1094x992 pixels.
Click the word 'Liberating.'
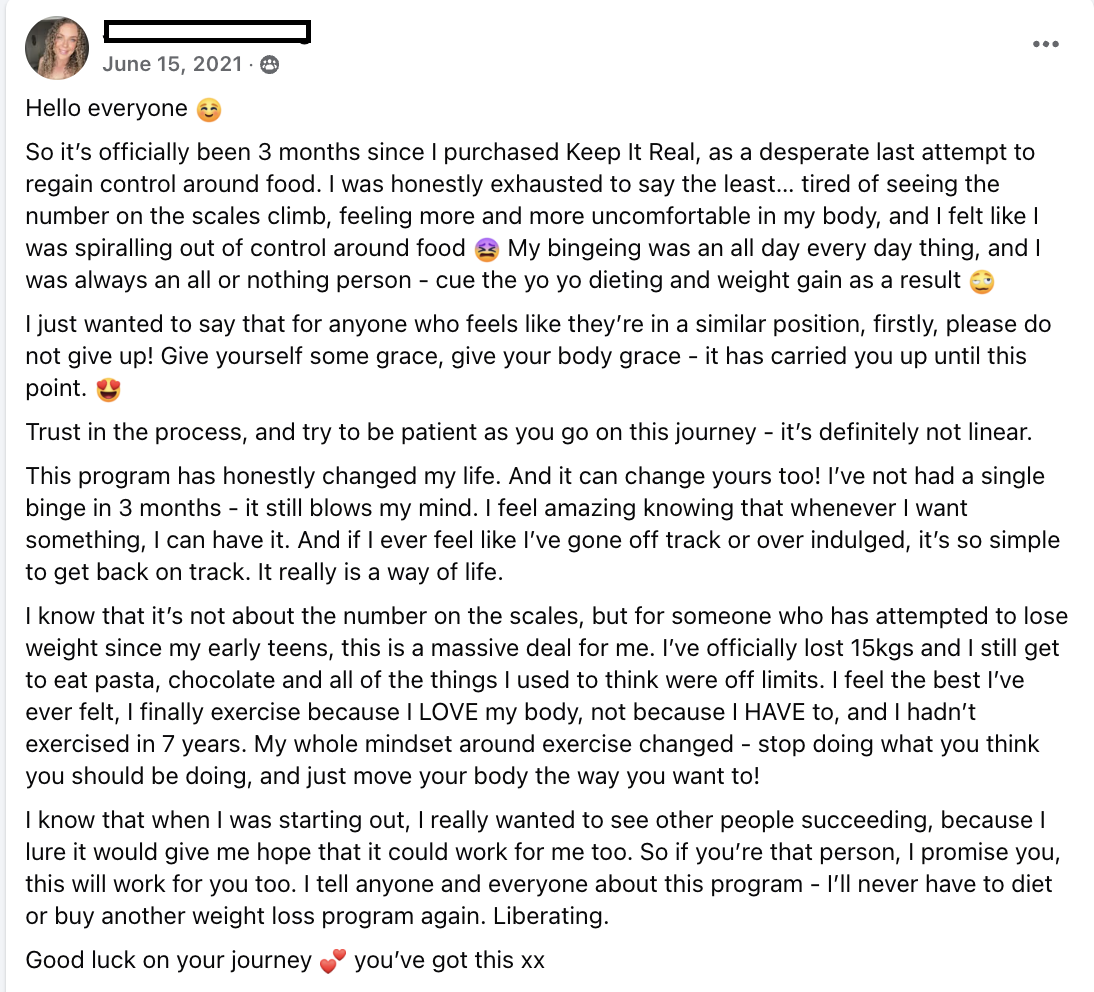[550, 916]
